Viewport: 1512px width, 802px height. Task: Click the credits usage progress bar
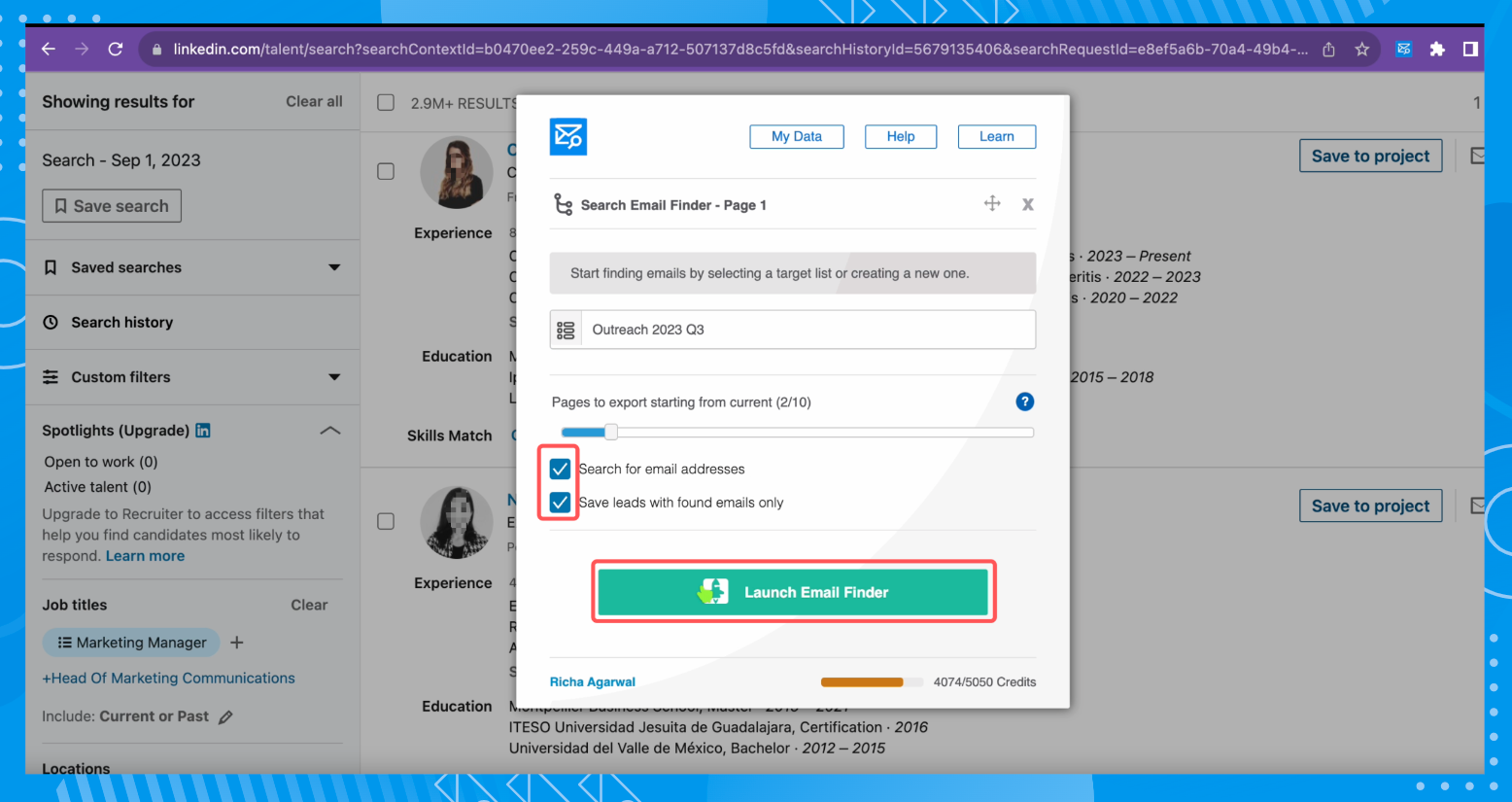[x=873, y=682]
